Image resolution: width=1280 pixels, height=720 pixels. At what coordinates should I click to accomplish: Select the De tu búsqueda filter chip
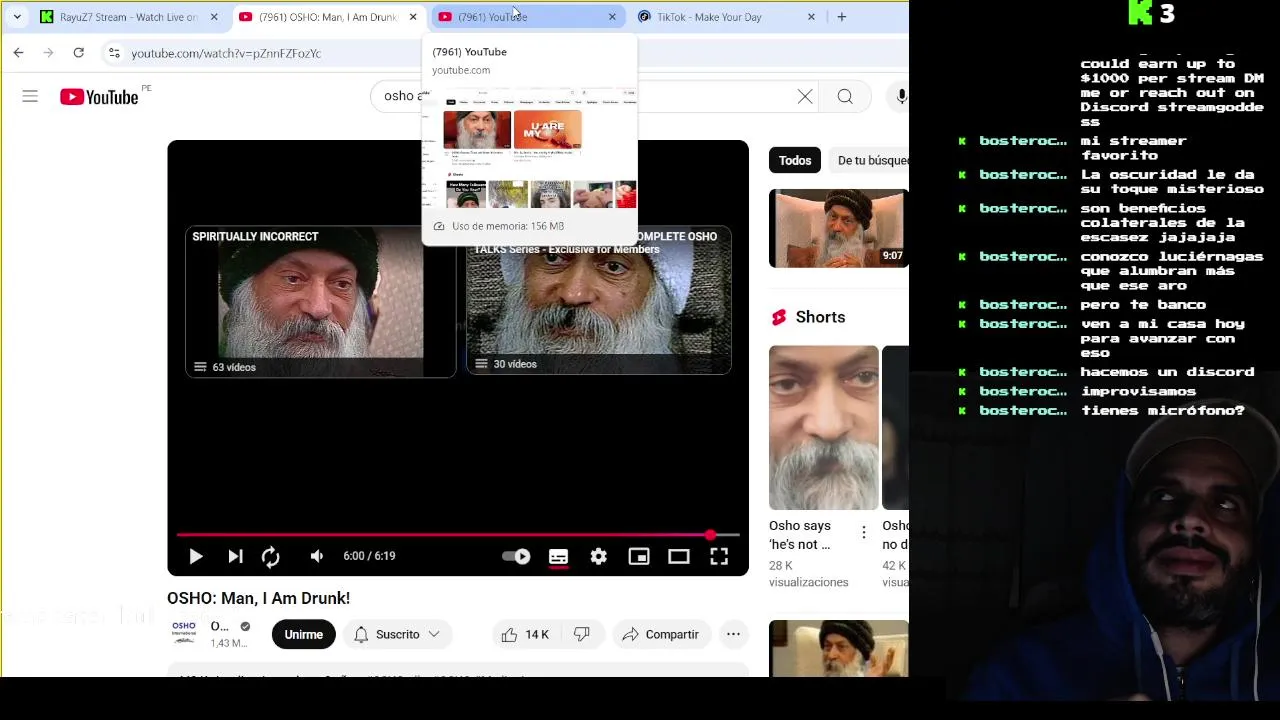pyautogui.click(x=870, y=160)
